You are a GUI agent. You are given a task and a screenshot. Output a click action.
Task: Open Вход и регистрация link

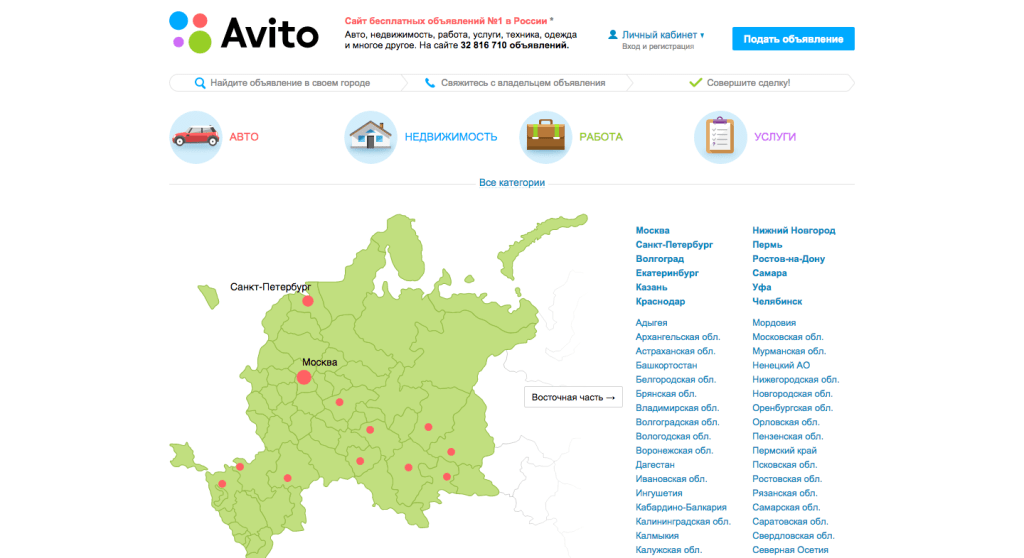[x=658, y=46]
